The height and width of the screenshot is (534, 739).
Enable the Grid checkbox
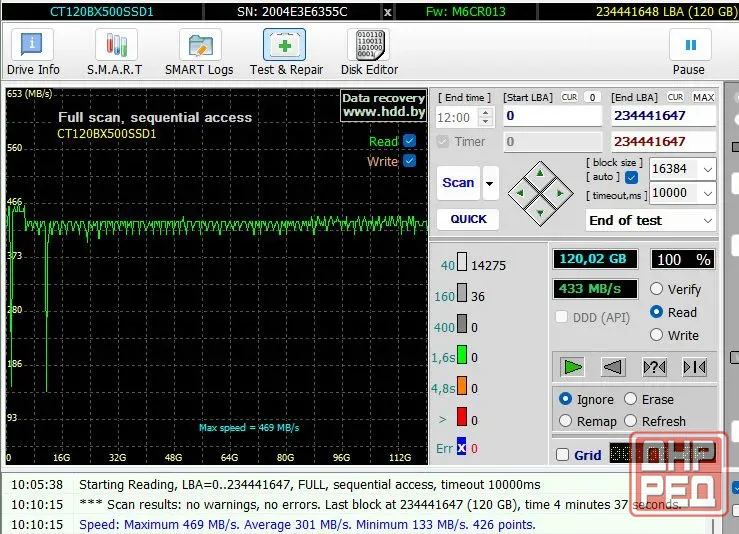562,455
